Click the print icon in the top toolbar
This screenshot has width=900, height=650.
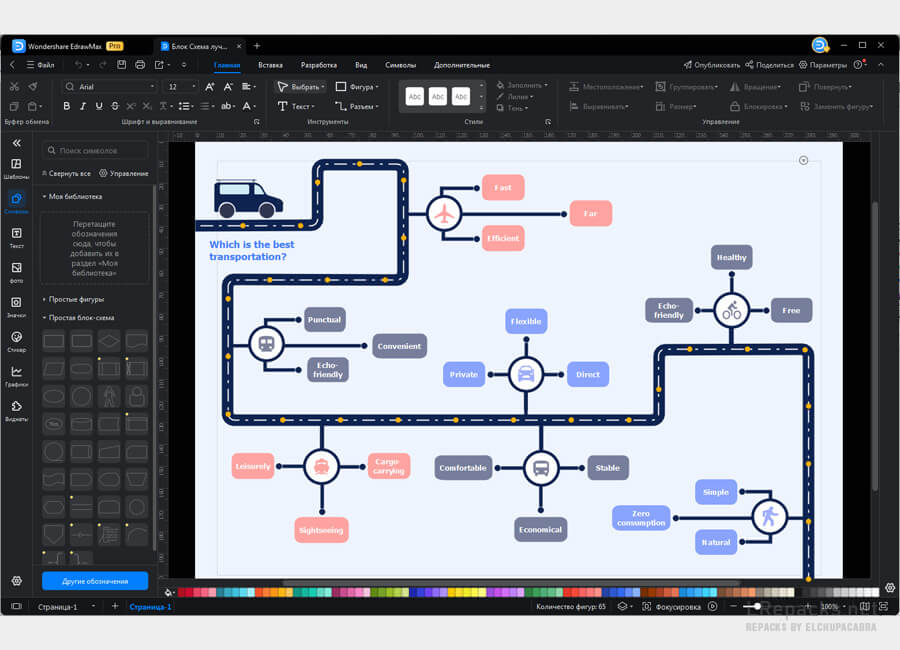click(x=140, y=65)
